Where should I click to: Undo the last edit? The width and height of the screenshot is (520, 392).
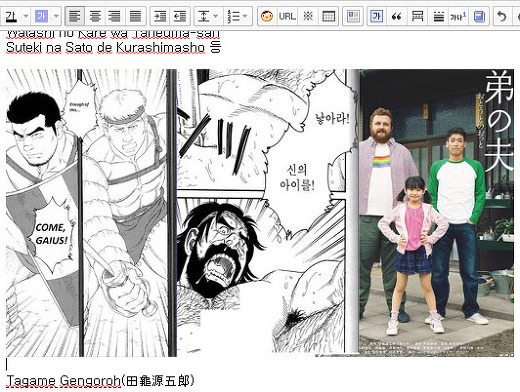pos(502,16)
